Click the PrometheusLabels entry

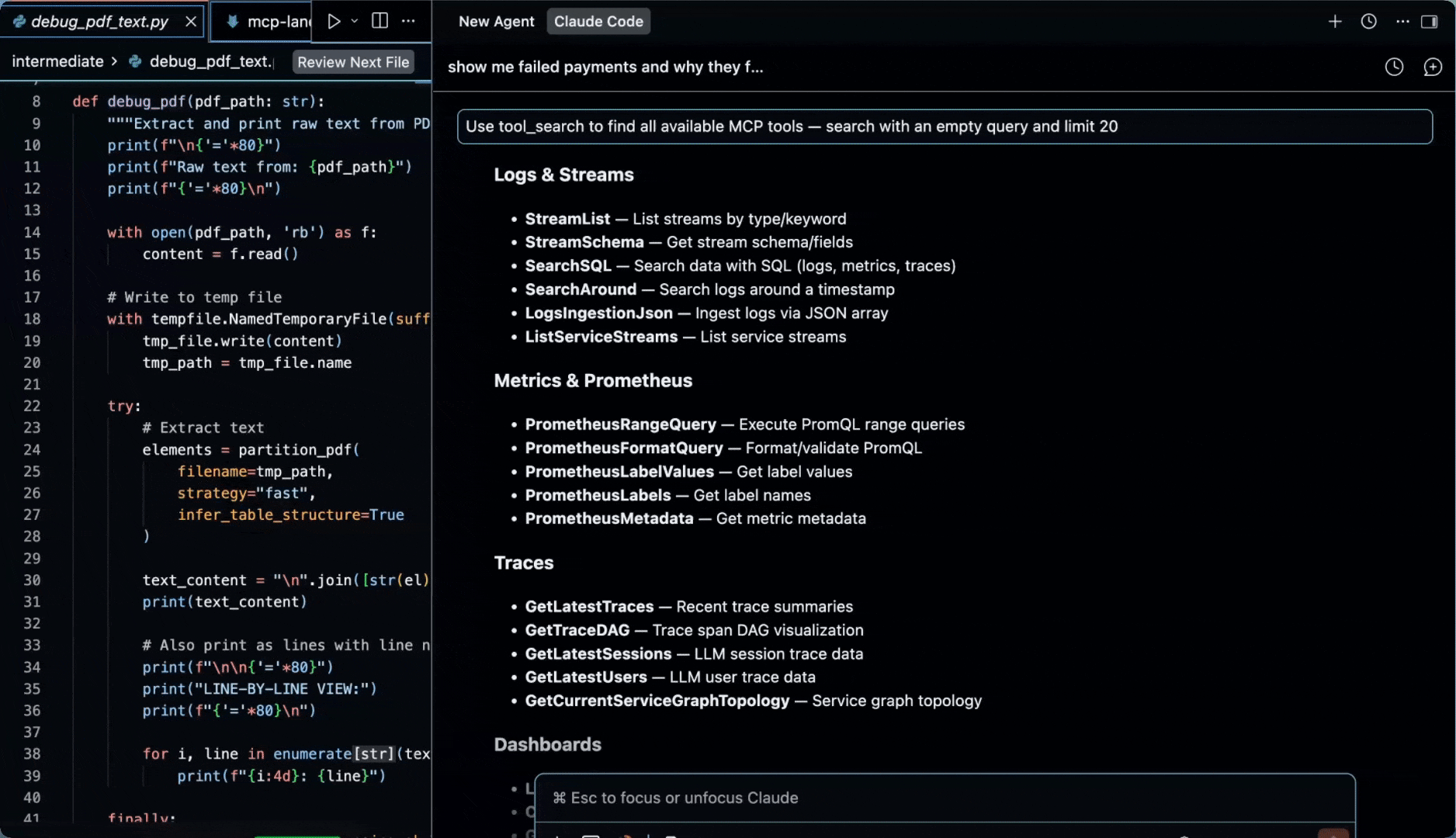pos(667,495)
